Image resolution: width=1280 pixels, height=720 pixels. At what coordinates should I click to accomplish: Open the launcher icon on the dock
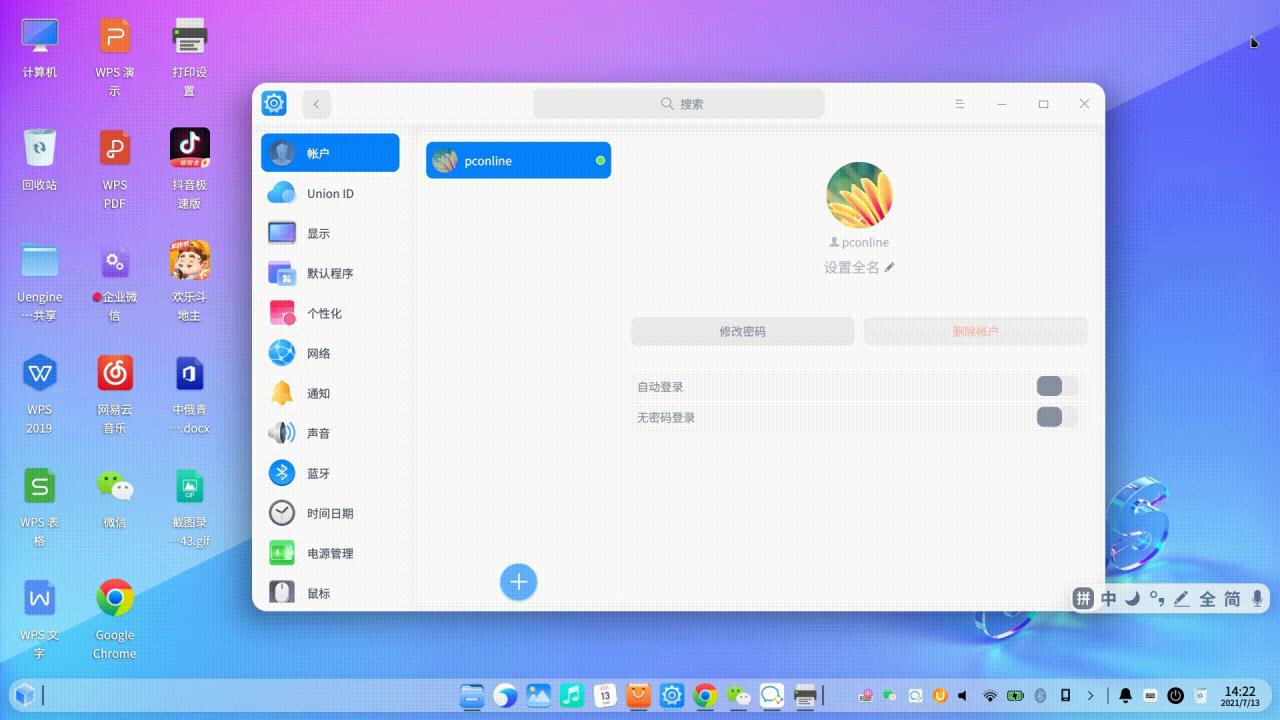(24, 695)
